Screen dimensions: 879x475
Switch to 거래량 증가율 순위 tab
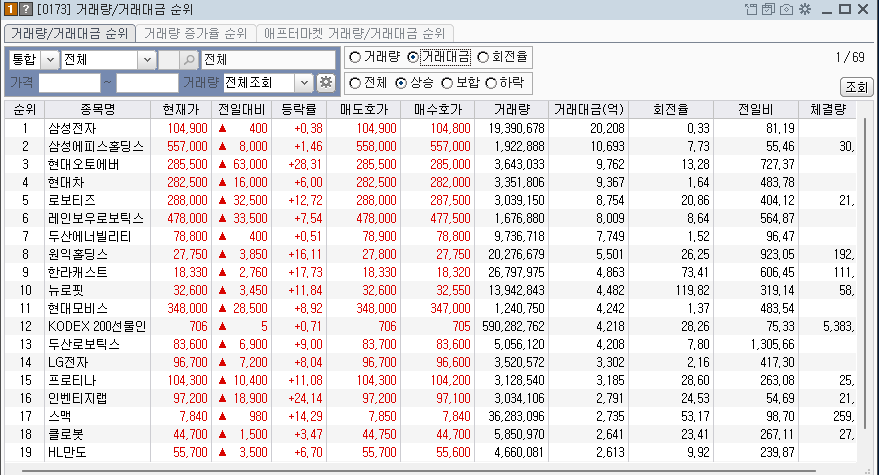(195, 34)
